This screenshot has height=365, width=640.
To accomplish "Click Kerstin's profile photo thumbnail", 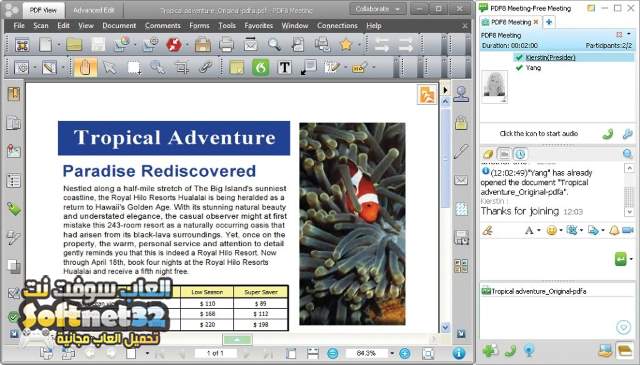I will [x=495, y=87].
